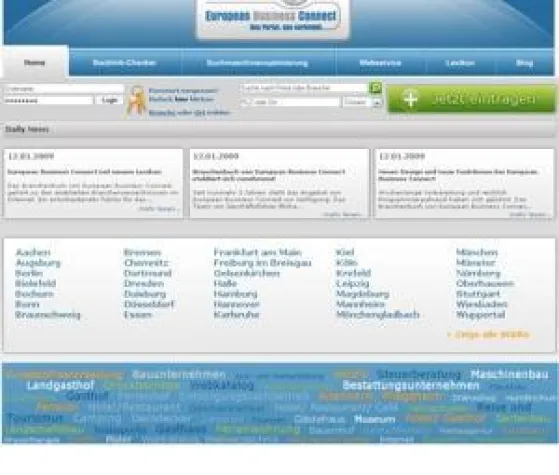Open the Webservice tab

pyautogui.click(x=380, y=63)
